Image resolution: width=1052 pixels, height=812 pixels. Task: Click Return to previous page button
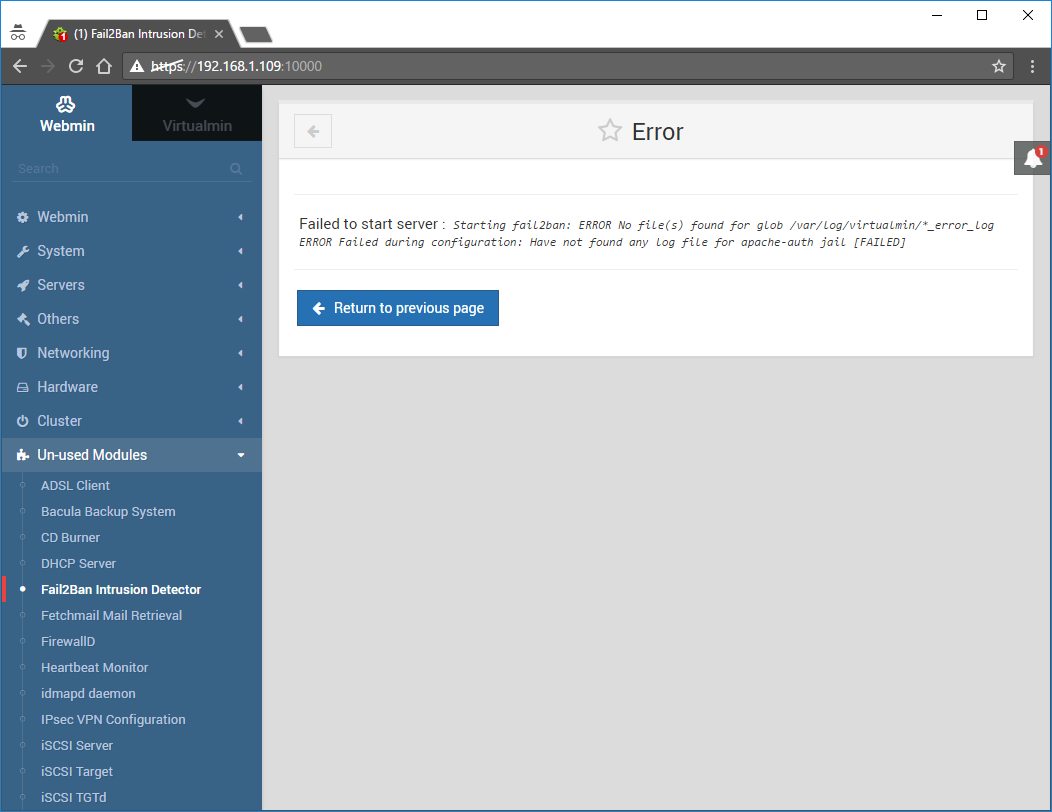398,308
